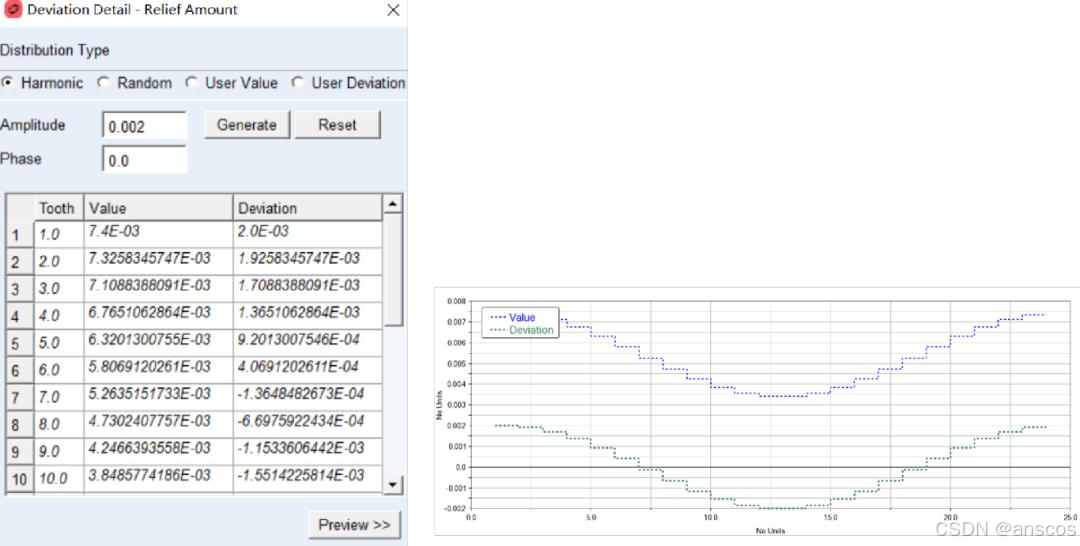Click the table scroll up arrow
1080x546 pixels.
(x=392, y=204)
